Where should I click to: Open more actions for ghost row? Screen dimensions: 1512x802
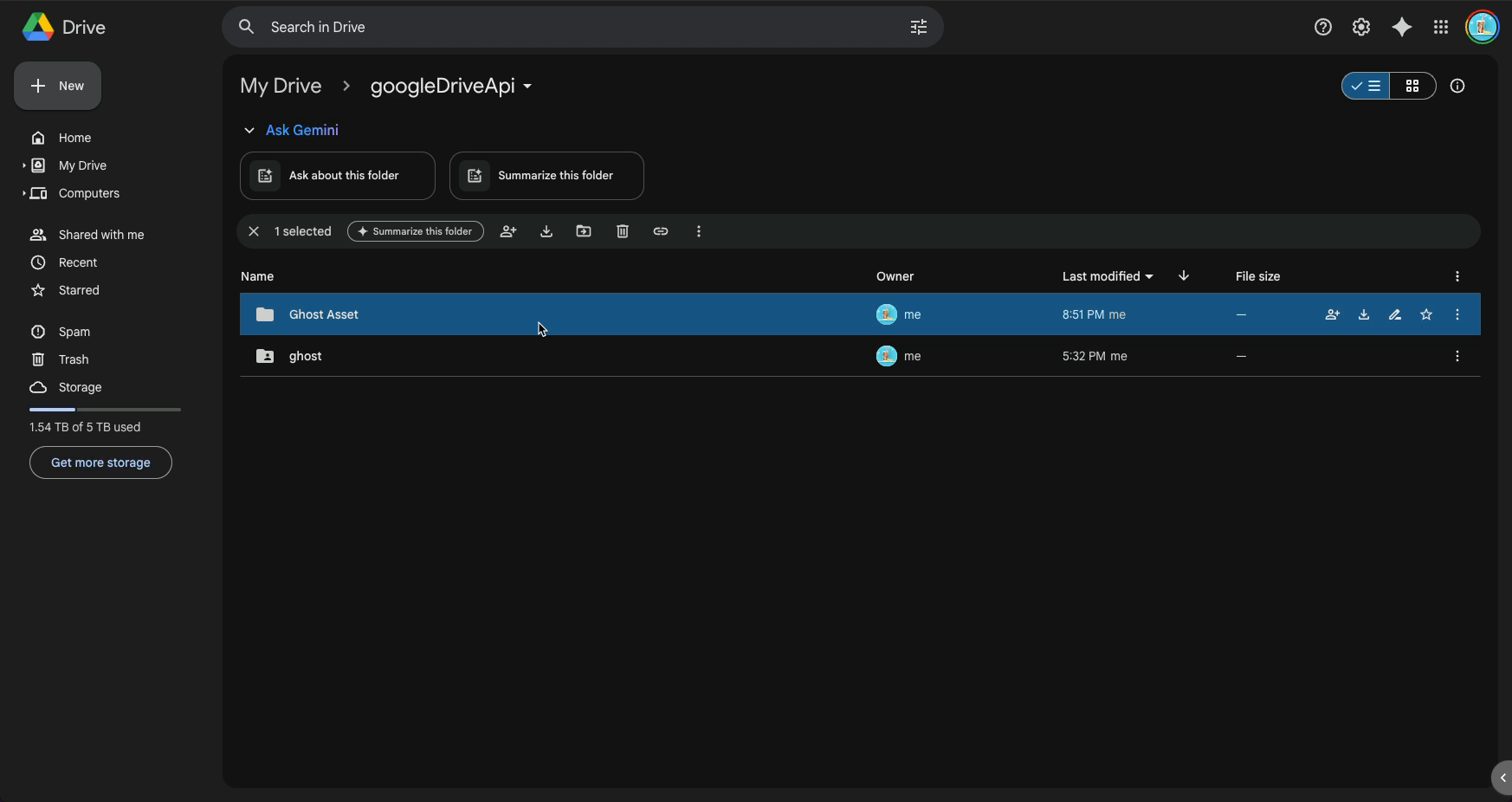tap(1457, 356)
